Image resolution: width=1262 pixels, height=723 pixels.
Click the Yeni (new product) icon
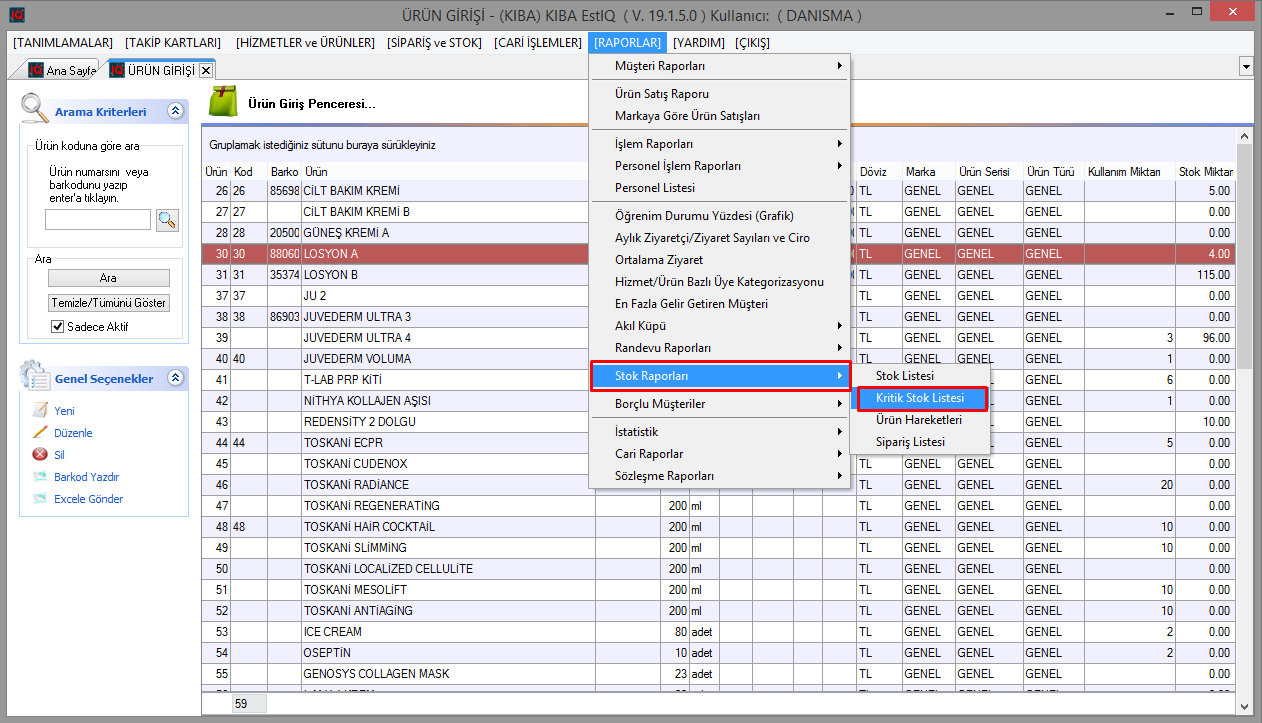coord(40,411)
